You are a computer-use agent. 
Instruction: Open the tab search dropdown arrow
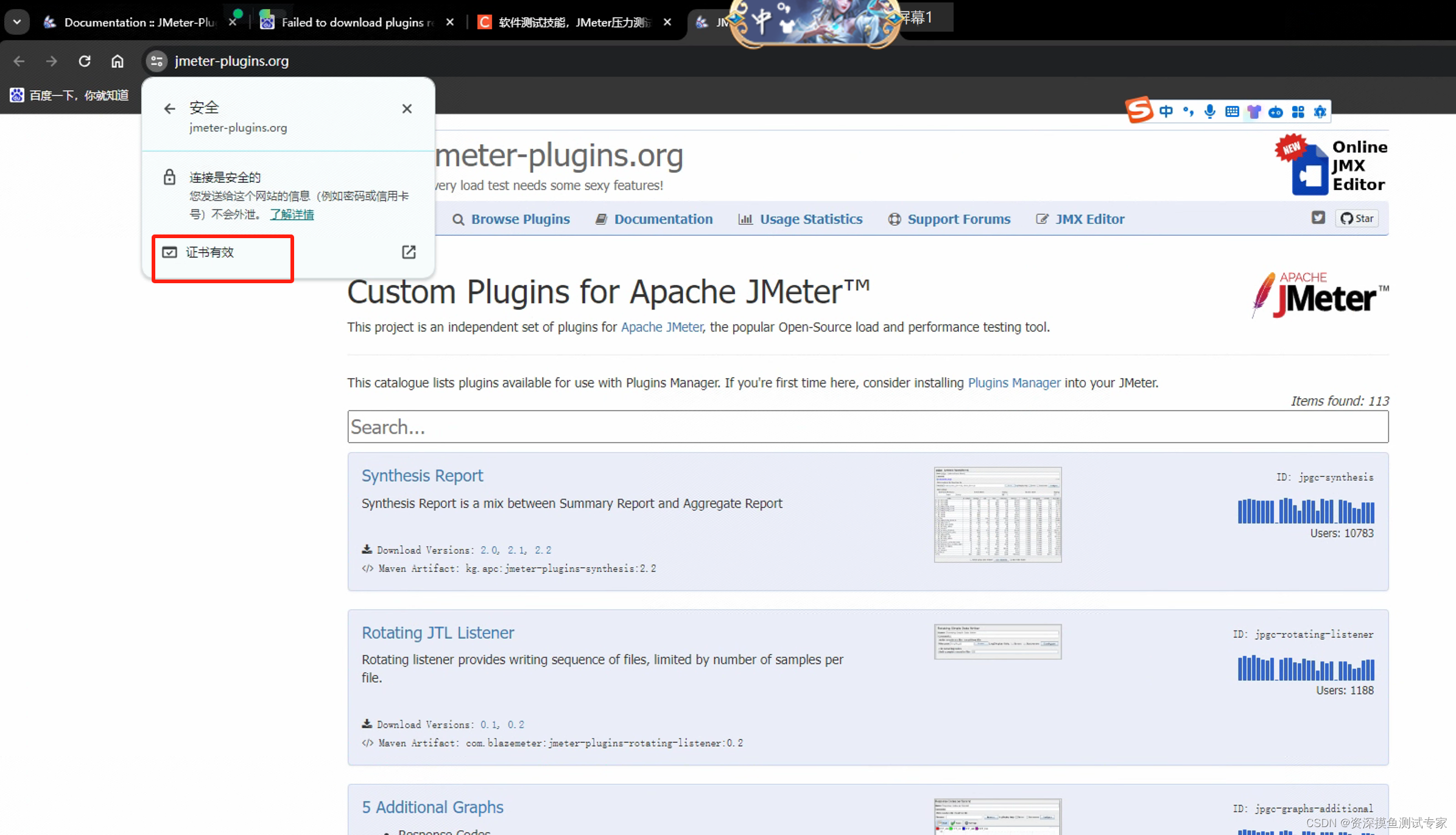[x=17, y=22]
